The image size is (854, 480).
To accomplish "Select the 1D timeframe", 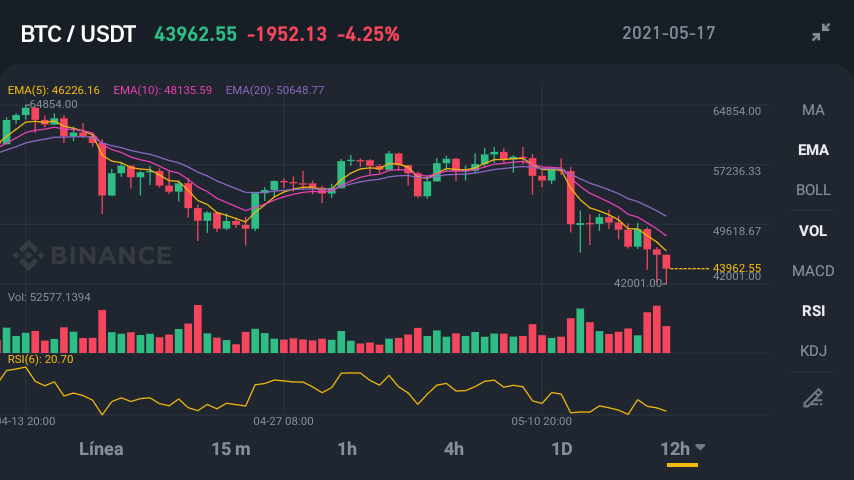I will 562,449.
